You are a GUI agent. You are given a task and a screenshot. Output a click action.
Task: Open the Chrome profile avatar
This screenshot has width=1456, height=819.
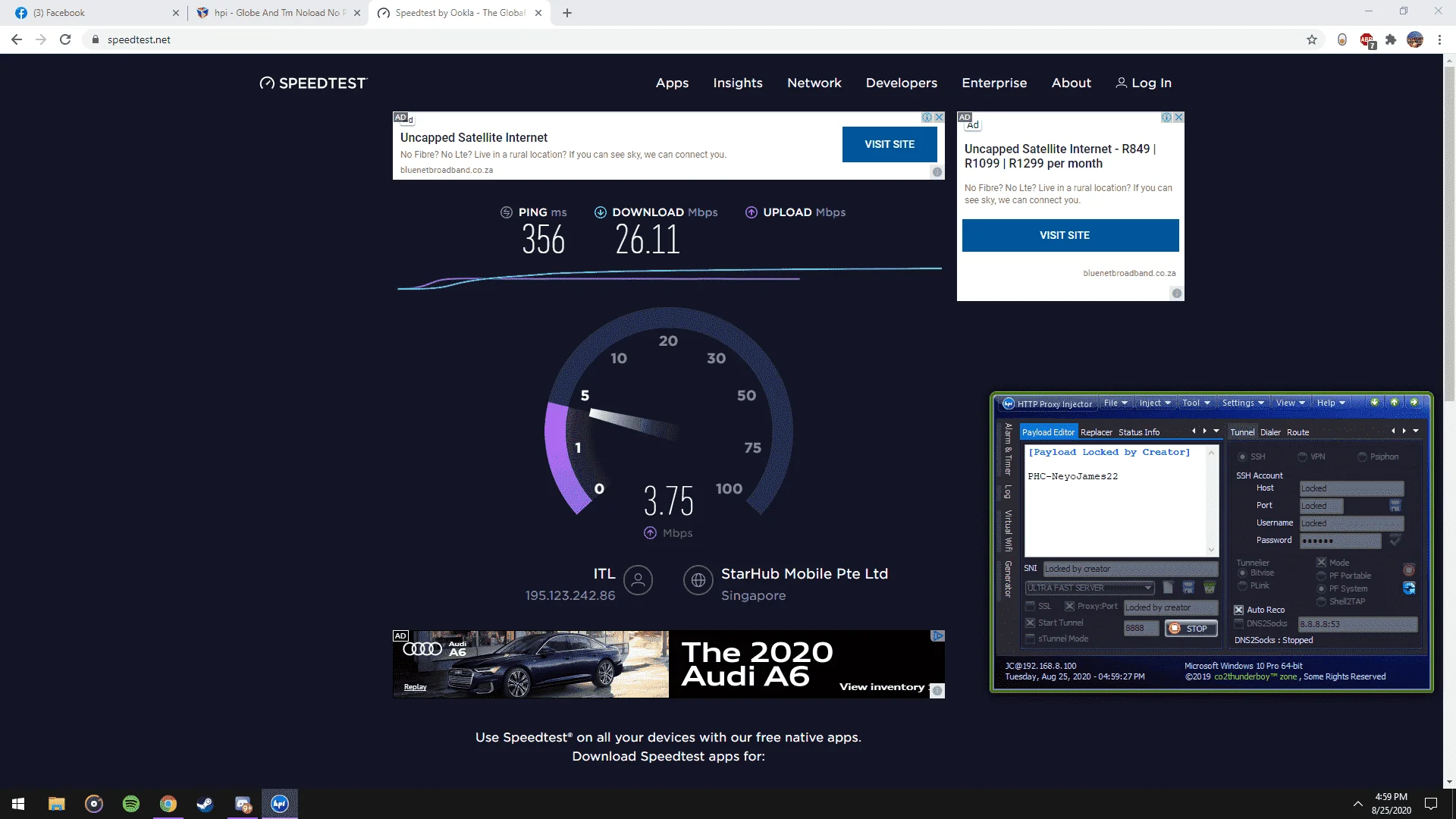coord(1415,39)
